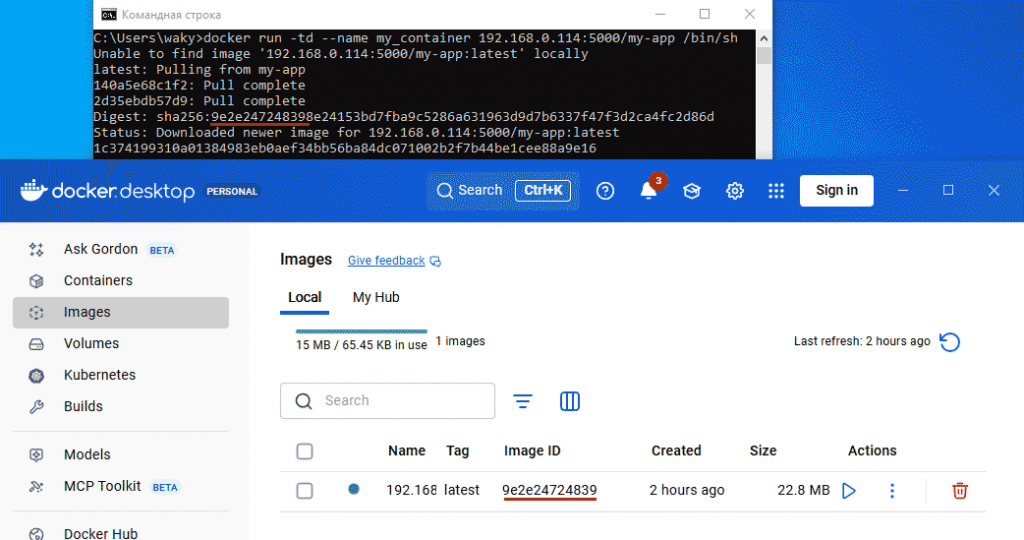The width and height of the screenshot is (1024, 540).
Task: Open notifications bell with 3 alerts
Action: point(649,191)
